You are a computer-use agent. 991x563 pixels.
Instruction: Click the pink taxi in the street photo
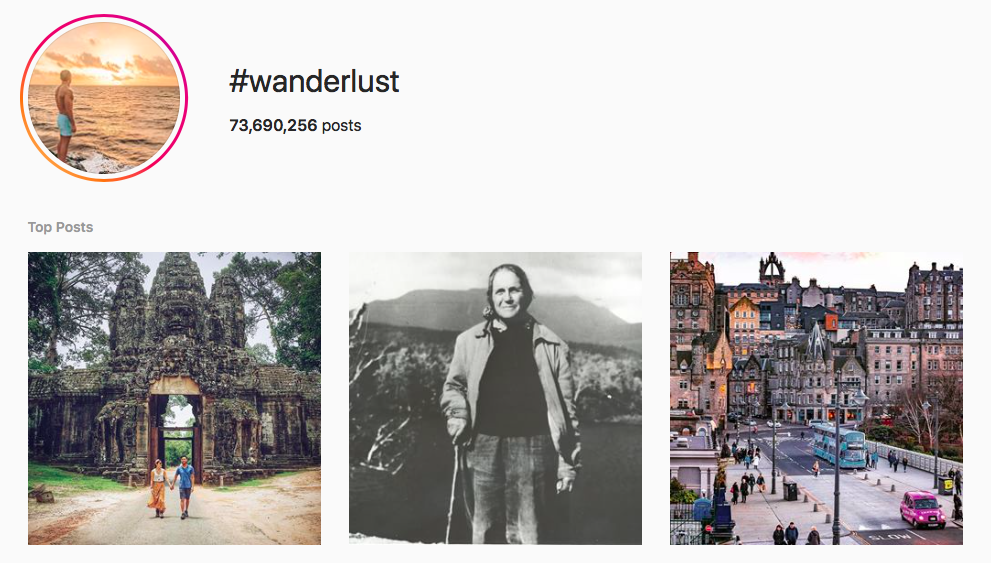(x=923, y=509)
